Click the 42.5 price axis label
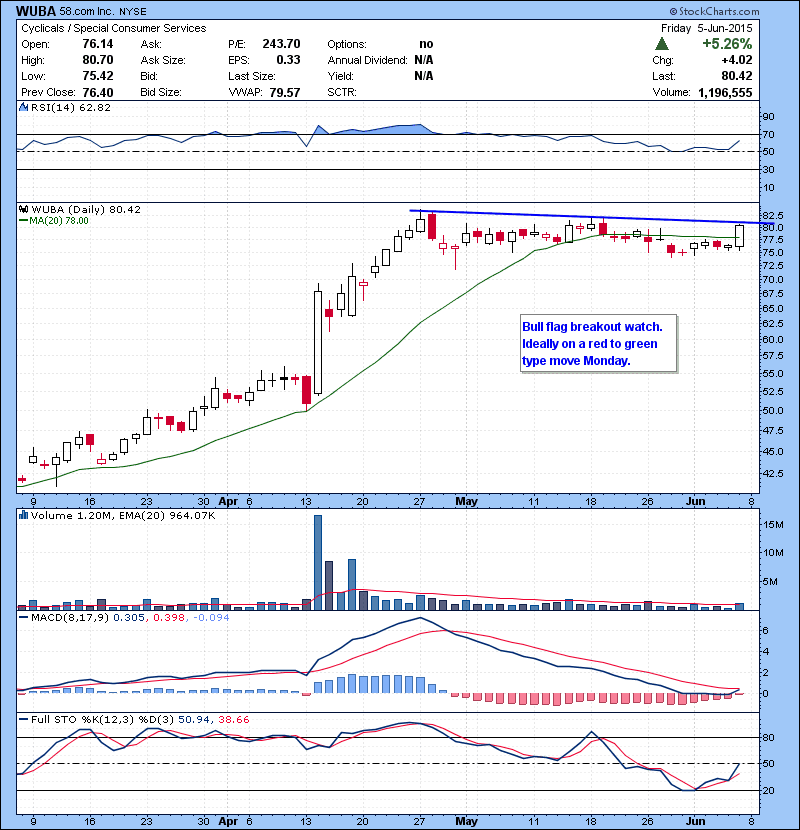The image size is (800, 830). [x=772, y=473]
